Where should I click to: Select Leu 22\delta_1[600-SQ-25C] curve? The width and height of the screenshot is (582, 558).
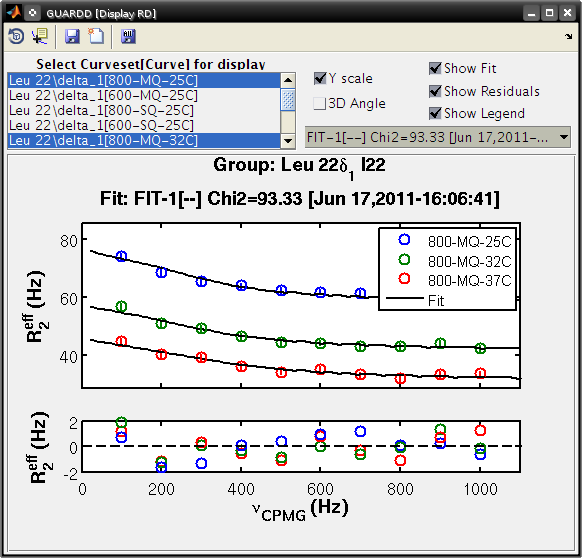(x=144, y=125)
